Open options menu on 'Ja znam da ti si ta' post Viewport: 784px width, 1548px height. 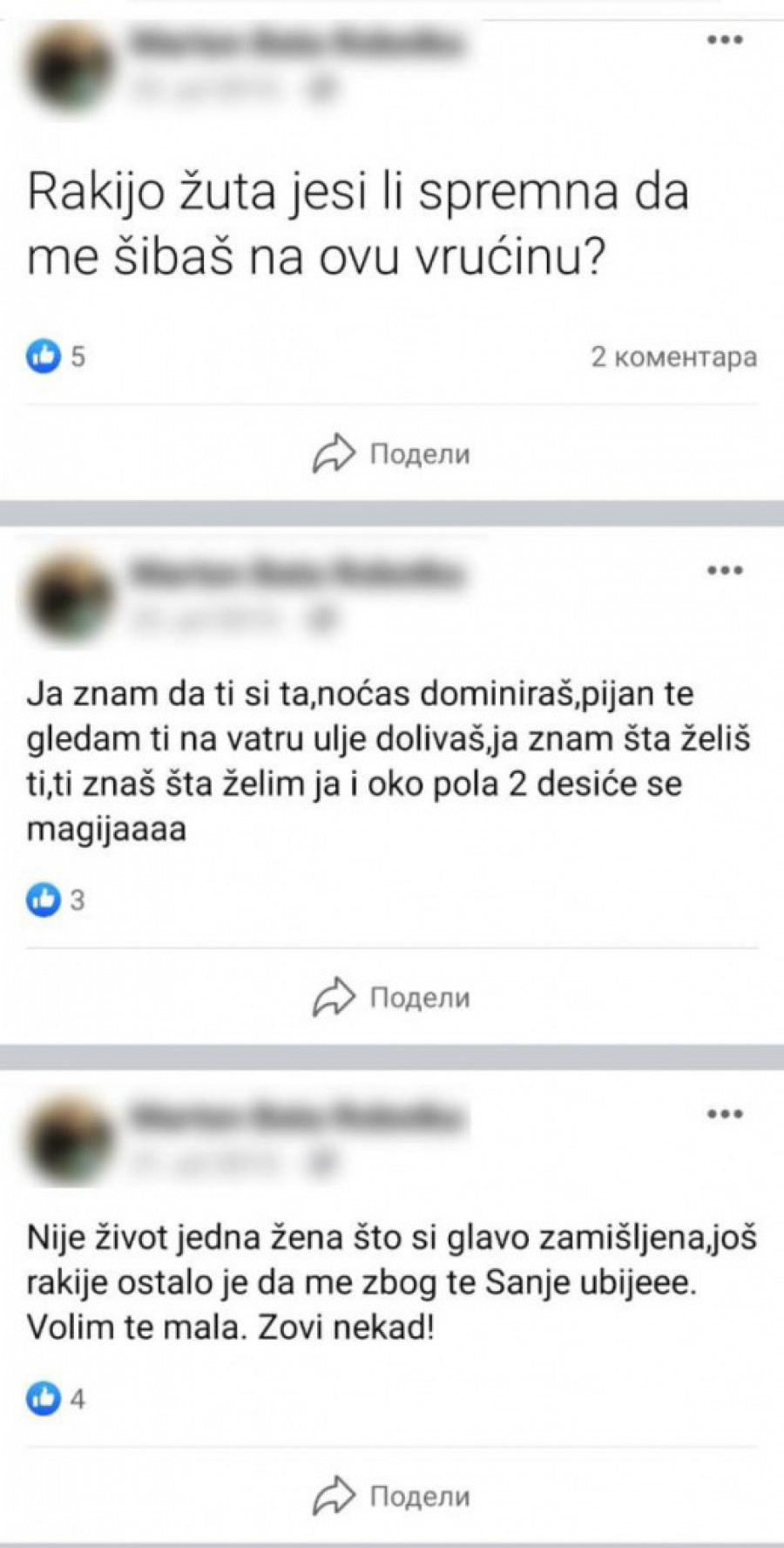724,571
